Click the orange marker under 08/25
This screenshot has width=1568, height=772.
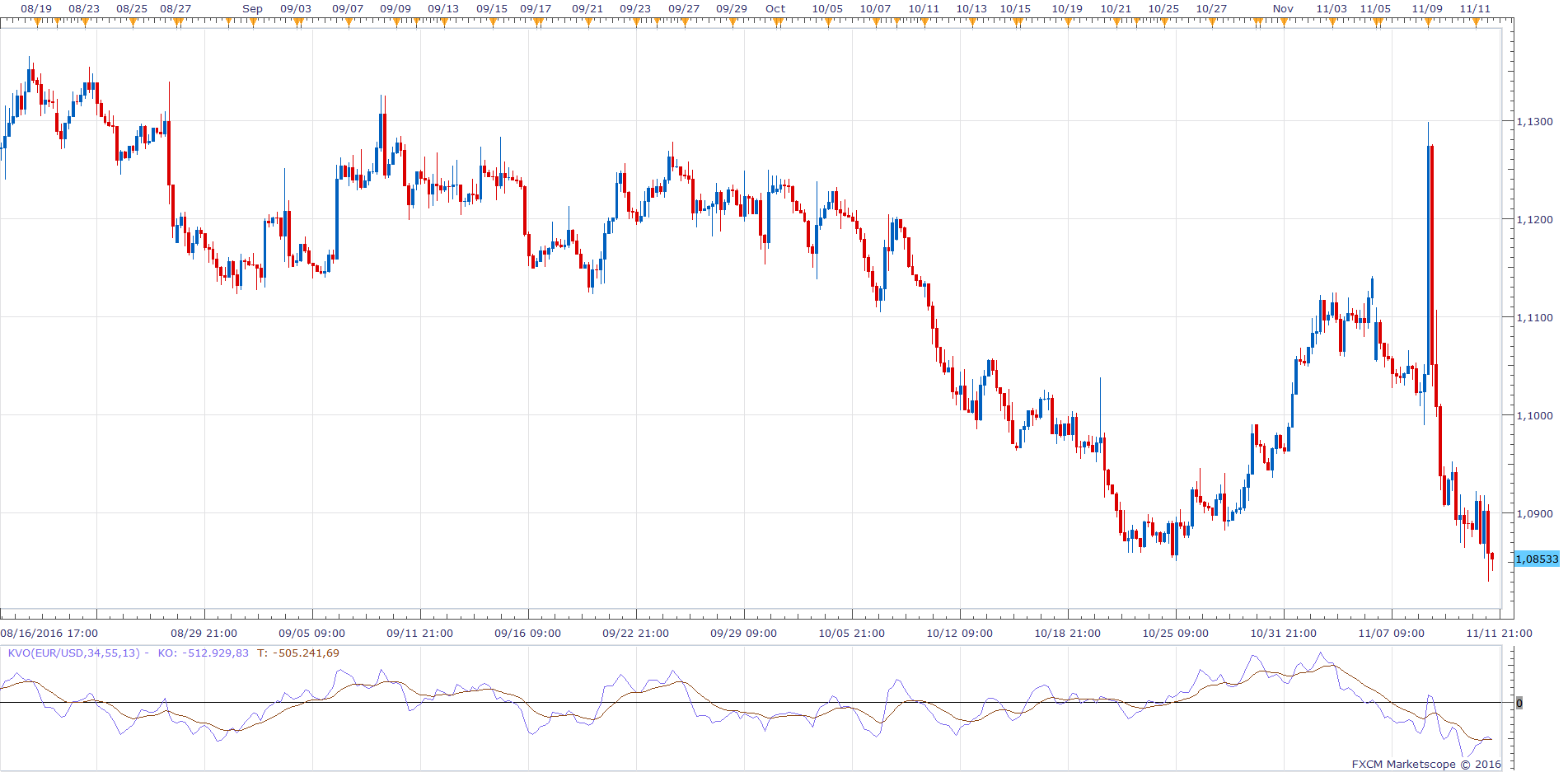coord(133,22)
